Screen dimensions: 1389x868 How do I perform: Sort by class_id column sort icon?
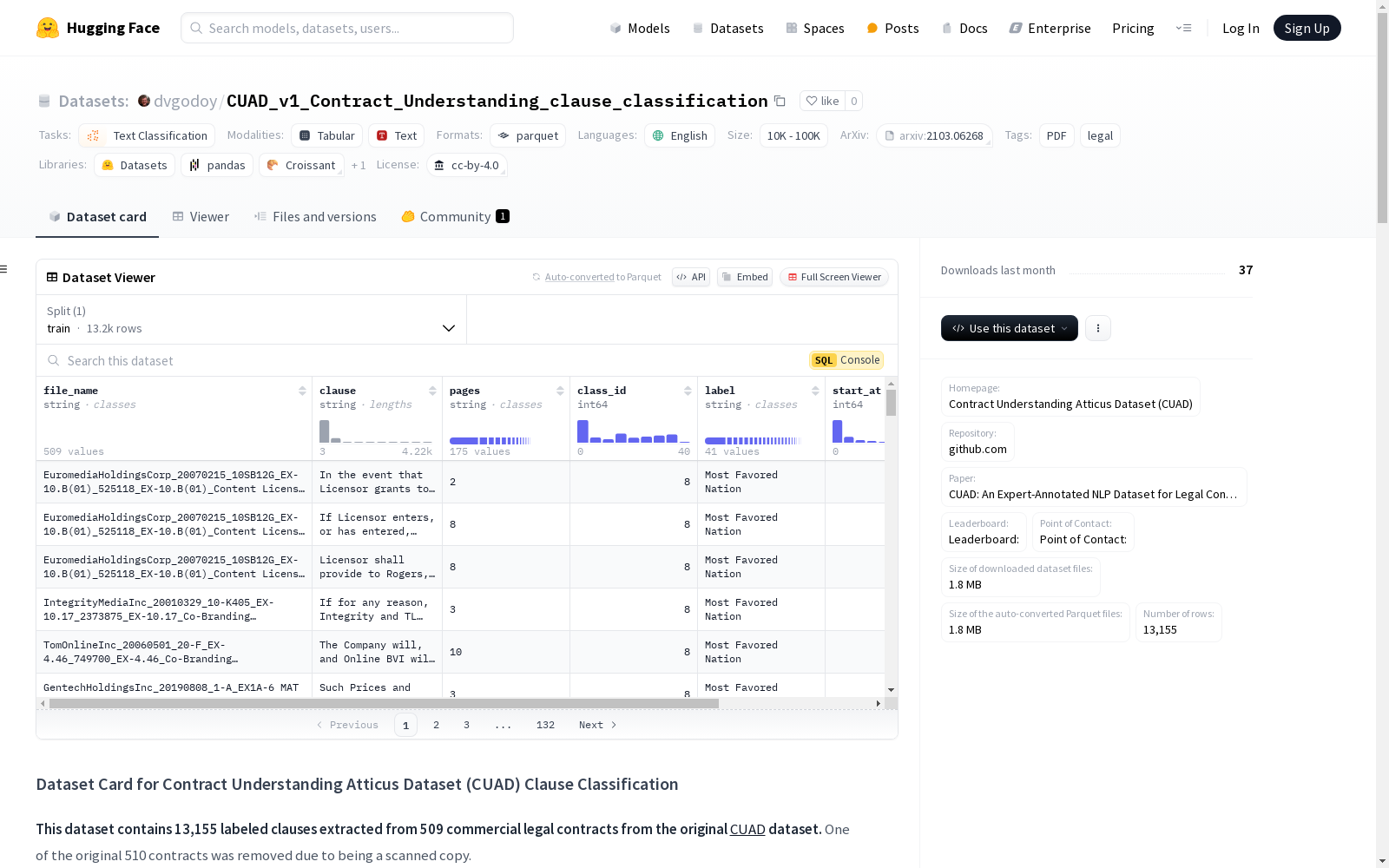pyautogui.click(x=688, y=391)
